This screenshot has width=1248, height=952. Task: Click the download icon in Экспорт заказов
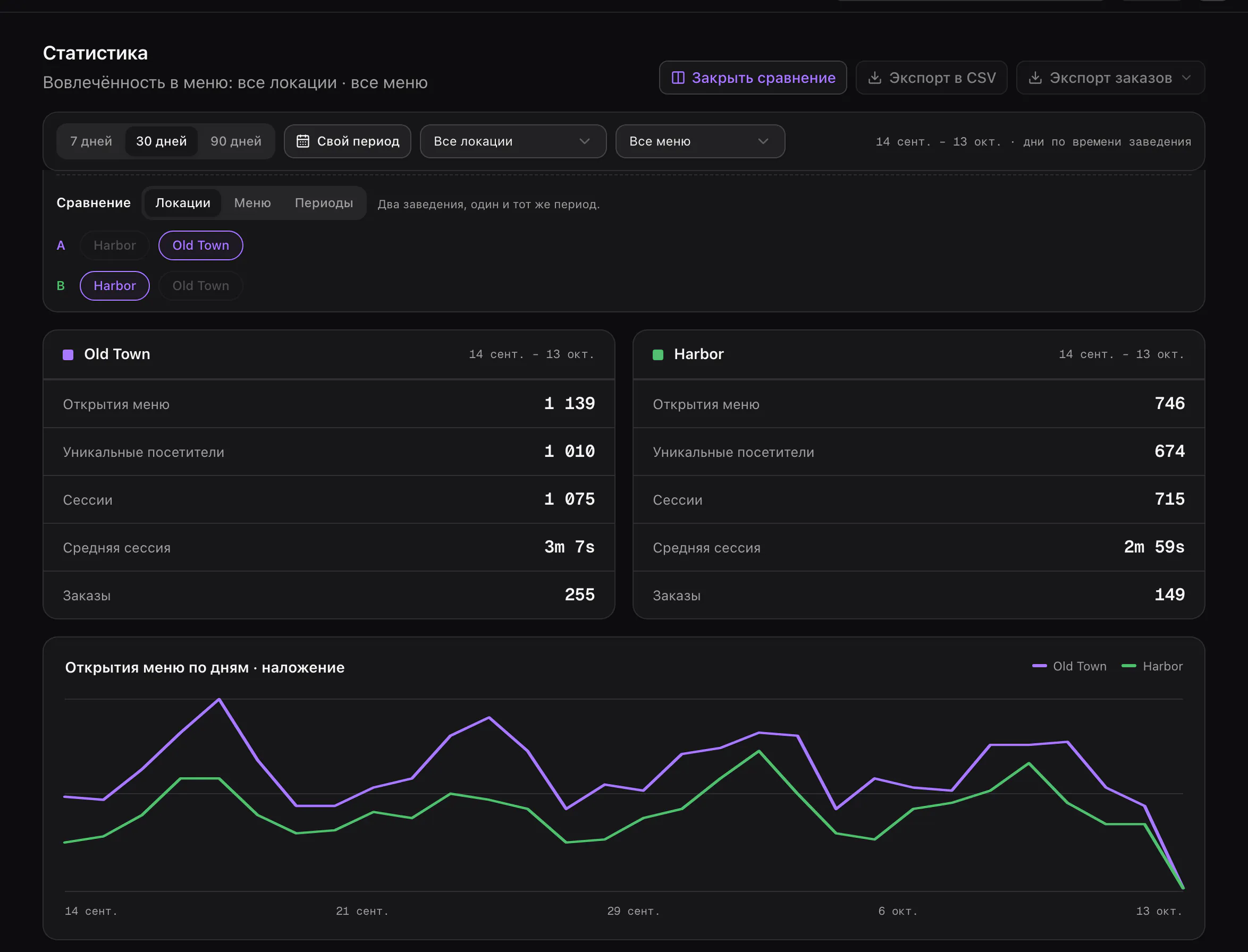[1035, 78]
